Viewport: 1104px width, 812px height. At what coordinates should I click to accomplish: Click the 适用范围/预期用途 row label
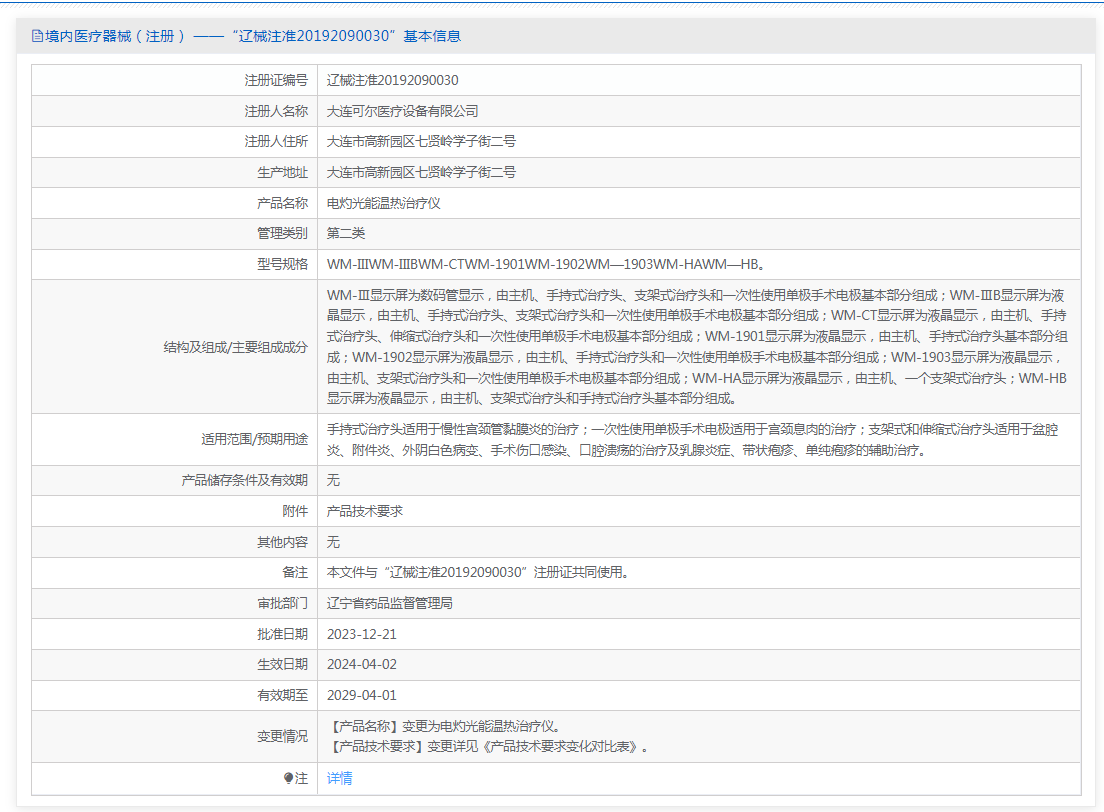[x=254, y=440]
